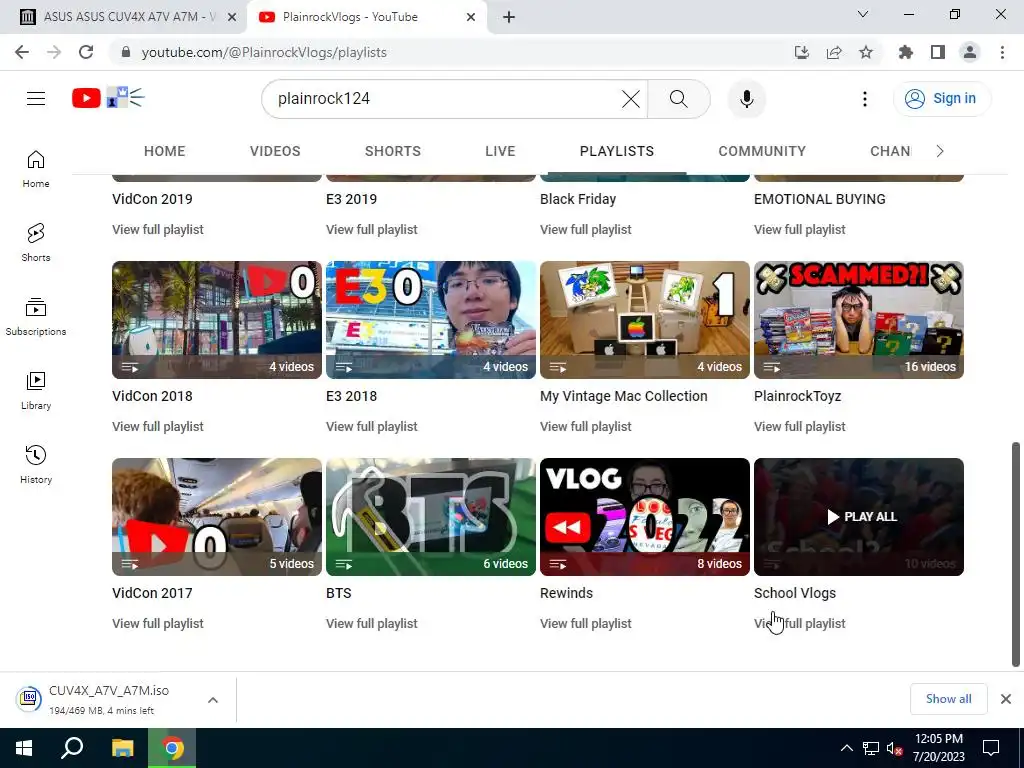This screenshot has width=1024, height=768.
Task: Select the PLAYLISTS channel tab
Action: click(616, 152)
